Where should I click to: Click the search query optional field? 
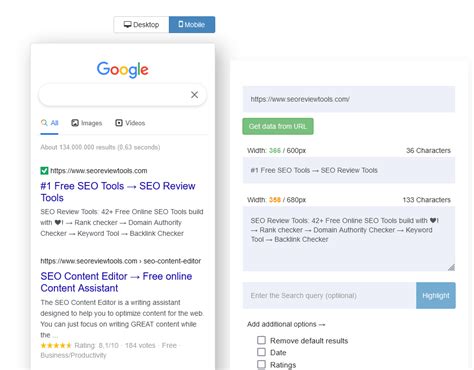pos(329,295)
